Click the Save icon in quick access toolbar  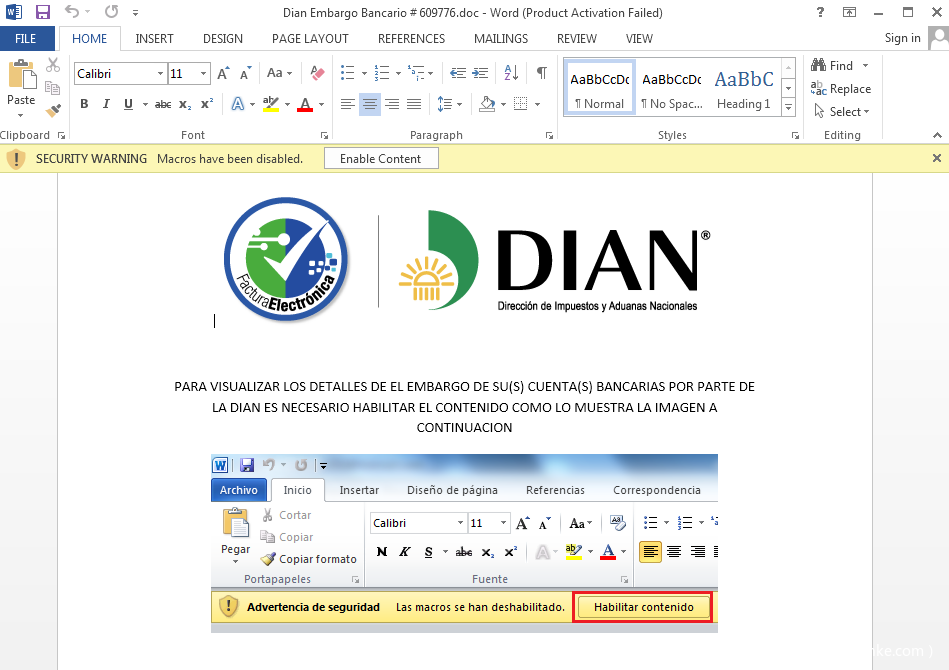(43, 12)
